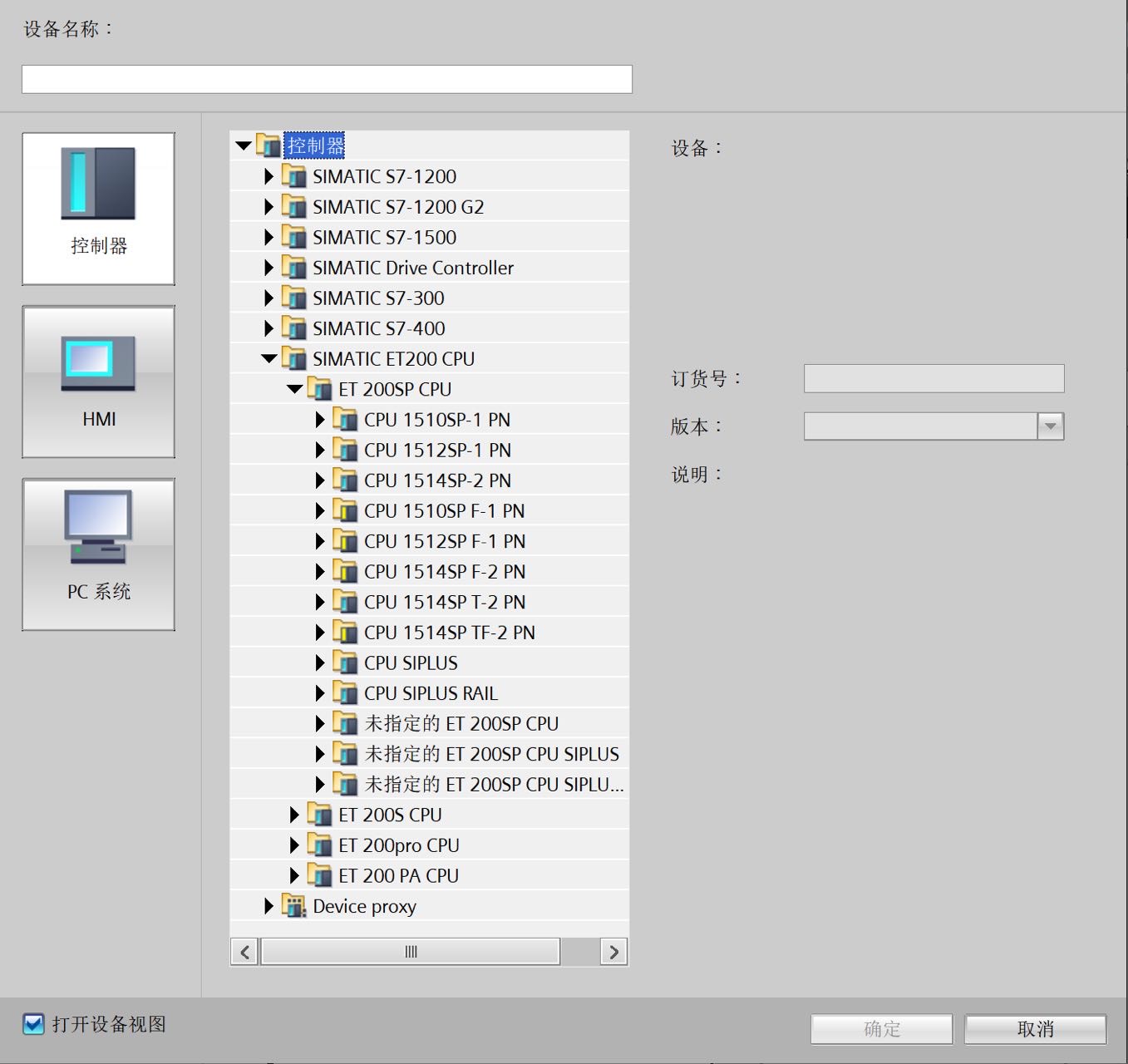Click the CPU 1514SP F-2 PN folder icon
The image size is (1128, 1064).
click(x=345, y=572)
